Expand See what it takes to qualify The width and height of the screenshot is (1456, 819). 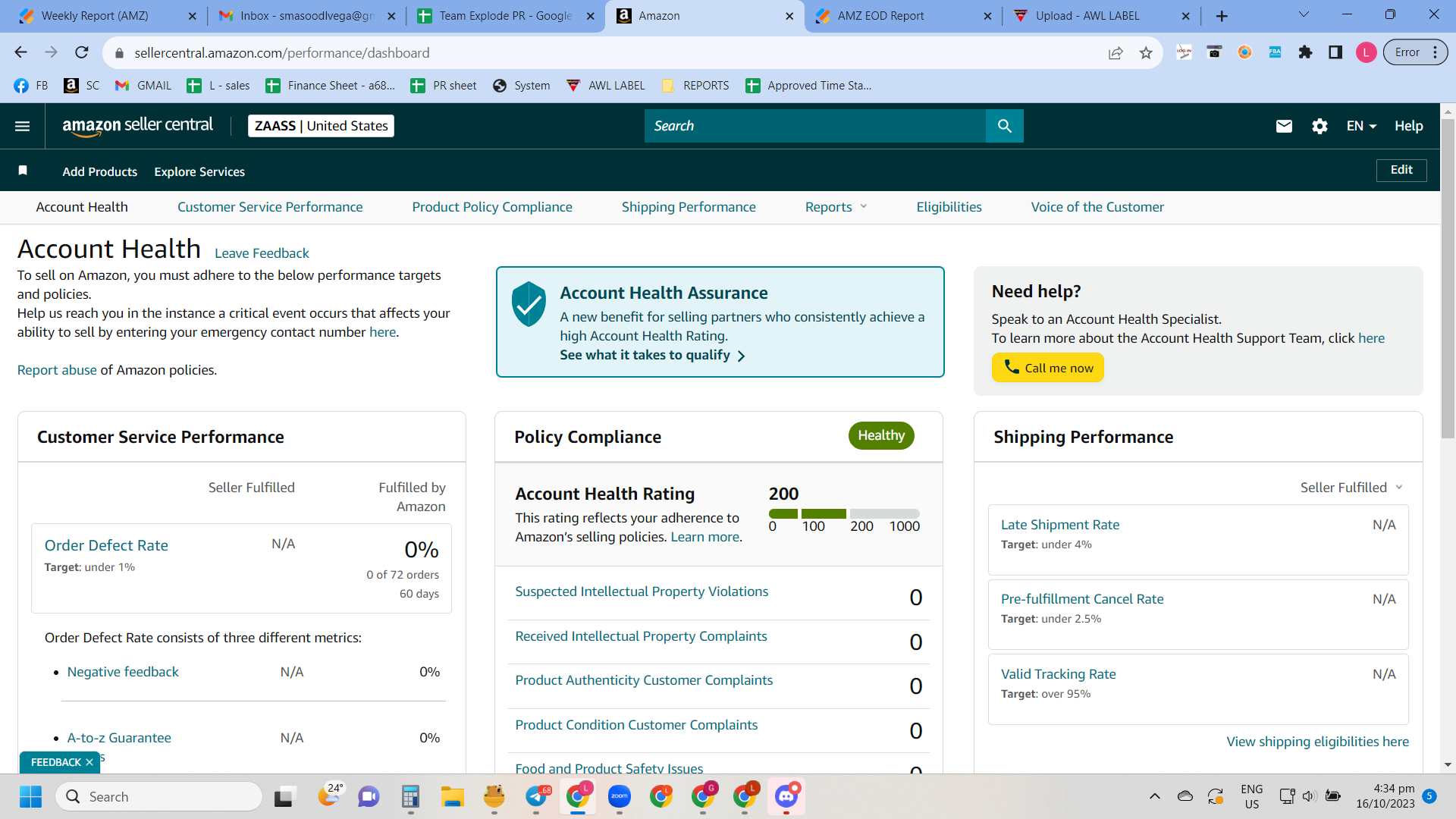click(652, 355)
